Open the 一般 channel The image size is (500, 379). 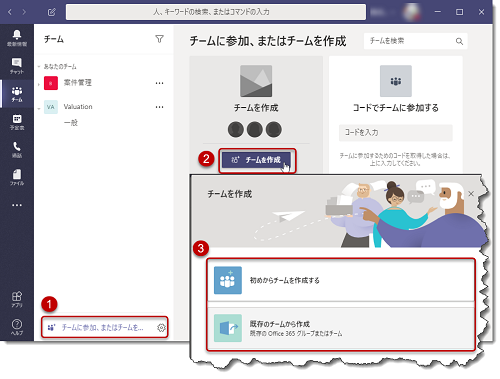point(71,123)
